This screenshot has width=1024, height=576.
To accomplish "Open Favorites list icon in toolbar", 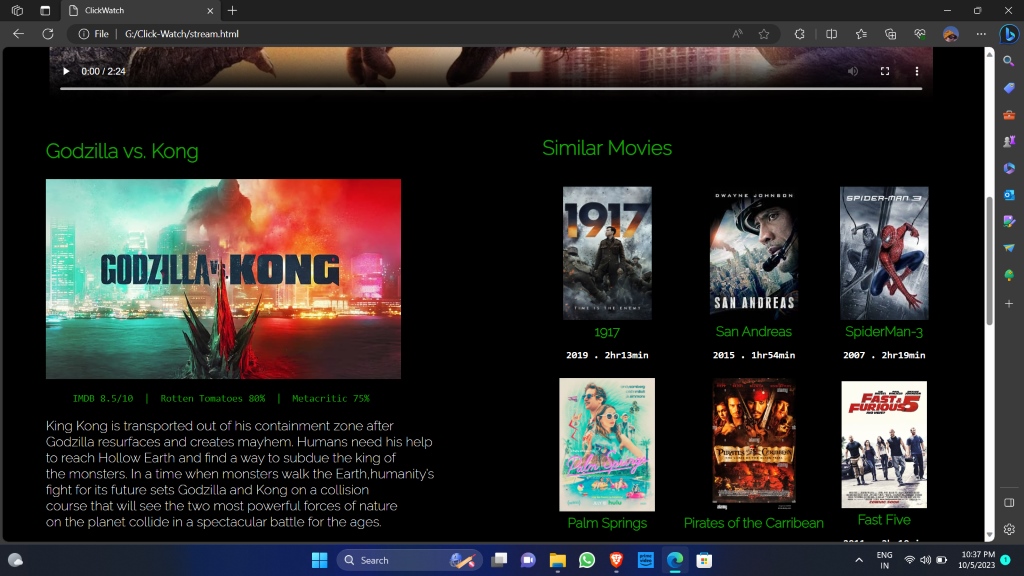I will (861, 34).
